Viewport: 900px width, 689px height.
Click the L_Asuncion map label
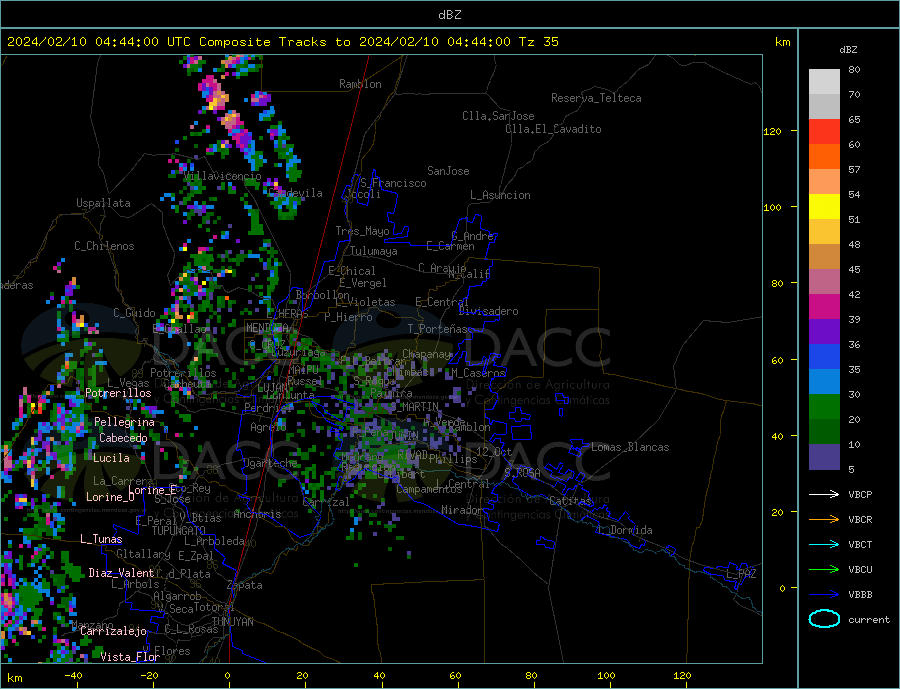point(501,195)
